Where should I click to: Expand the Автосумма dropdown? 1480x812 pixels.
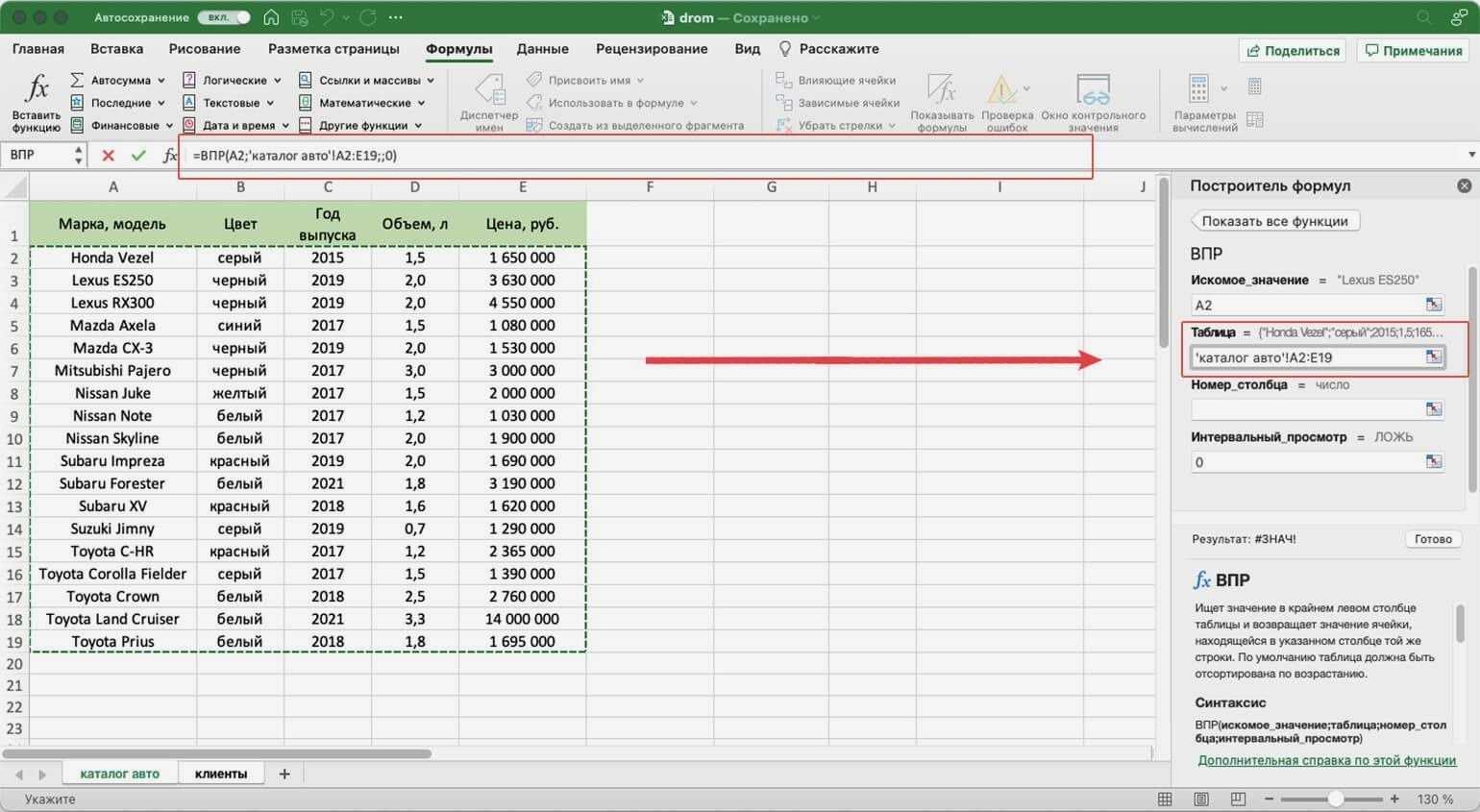(x=160, y=81)
